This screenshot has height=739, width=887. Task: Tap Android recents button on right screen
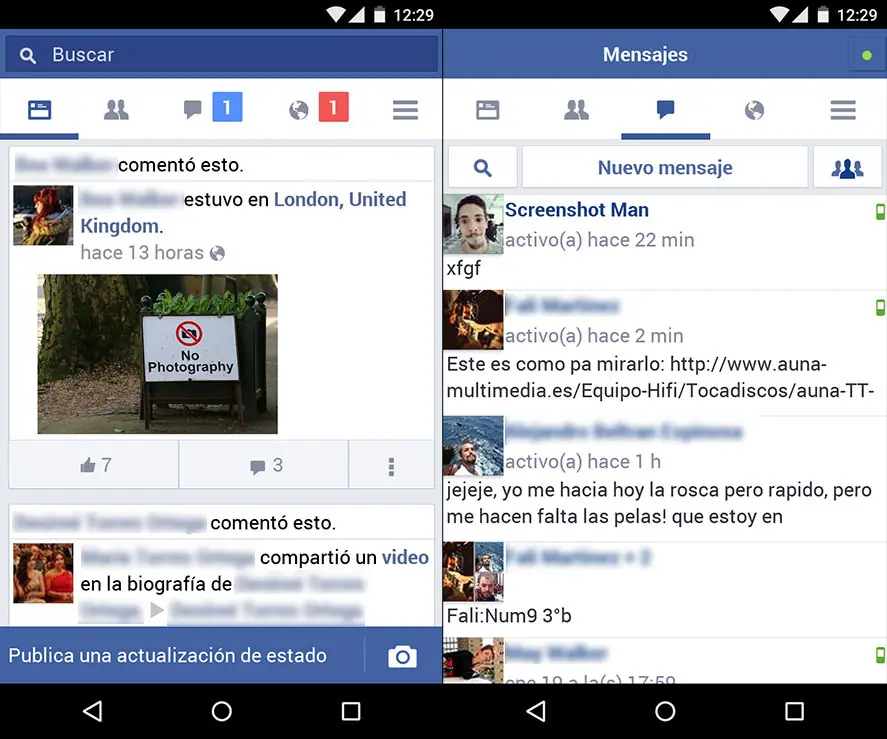tap(794, 711)
